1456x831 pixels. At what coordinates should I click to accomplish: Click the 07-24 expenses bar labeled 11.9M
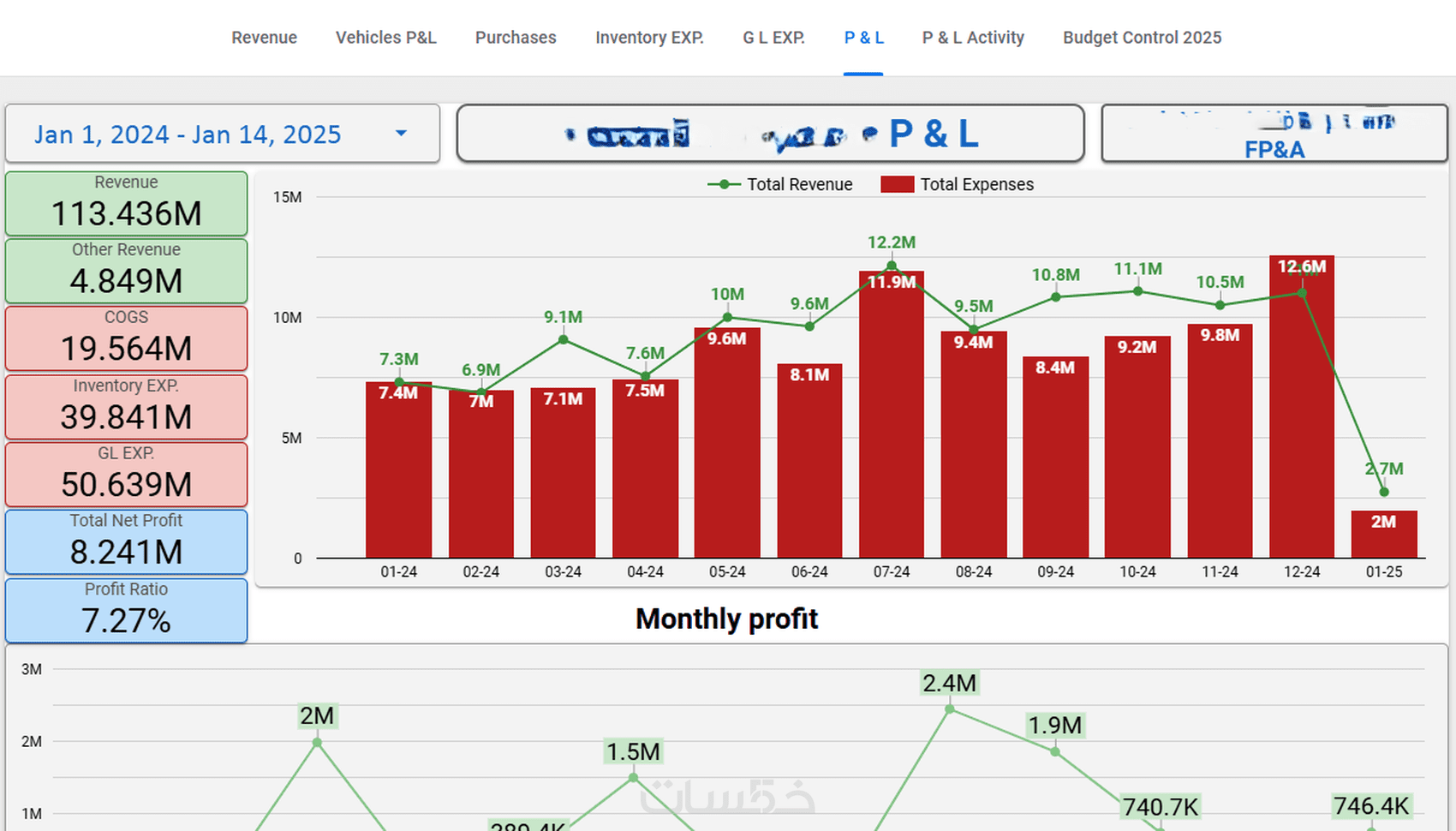pyautogui.click(x=892, y=415)
